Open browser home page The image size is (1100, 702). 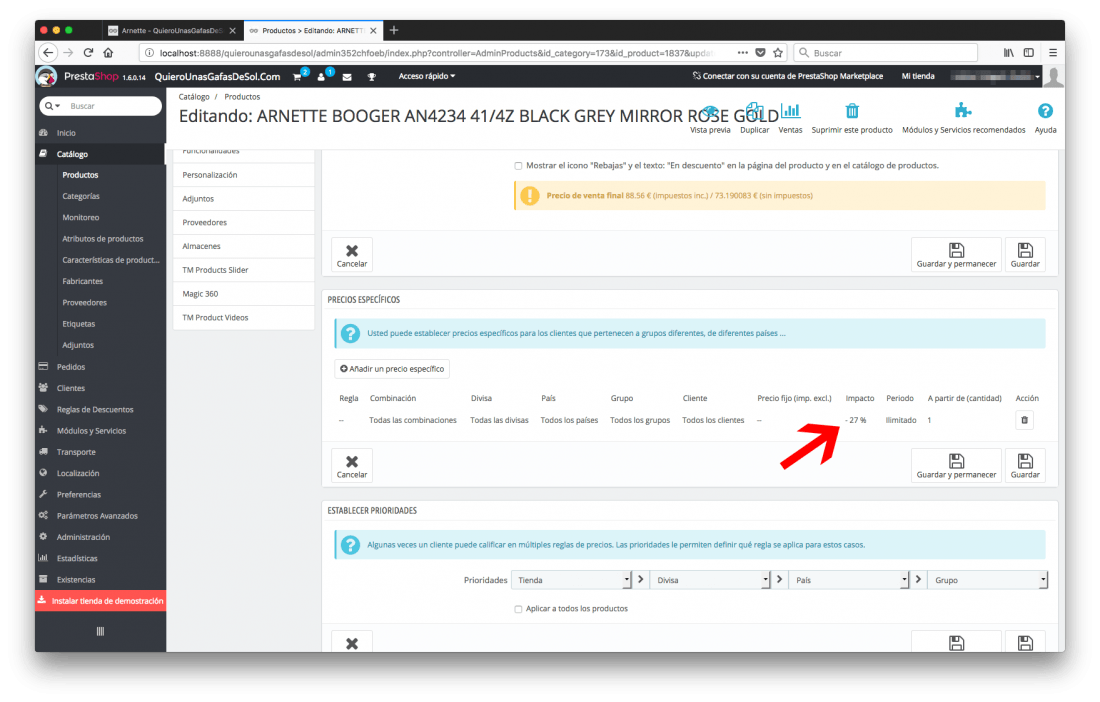tap(109, 53)
